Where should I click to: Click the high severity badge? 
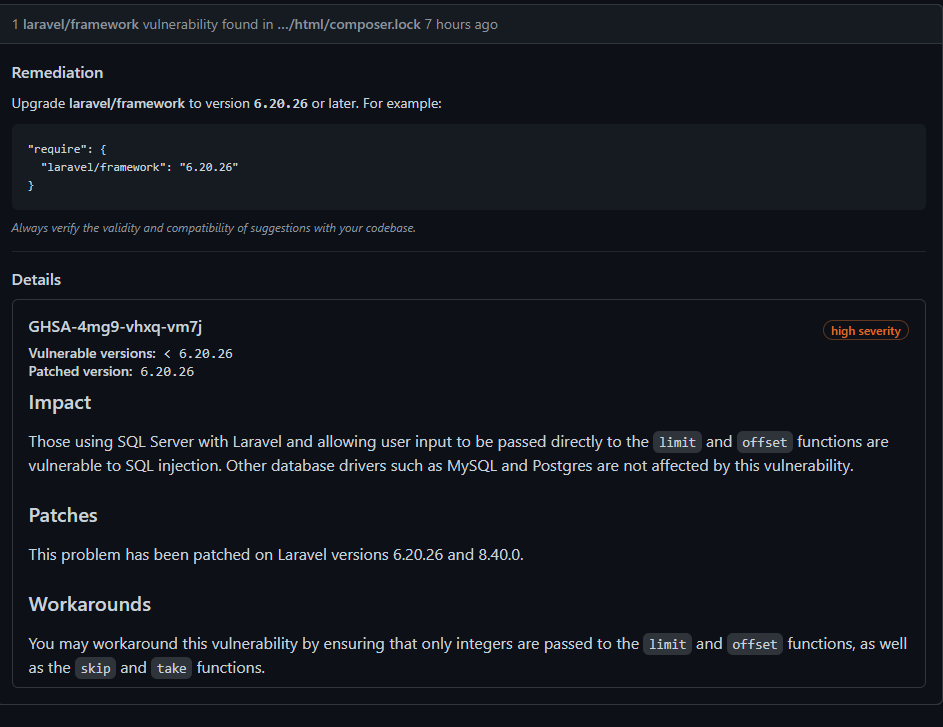[865, 331]
